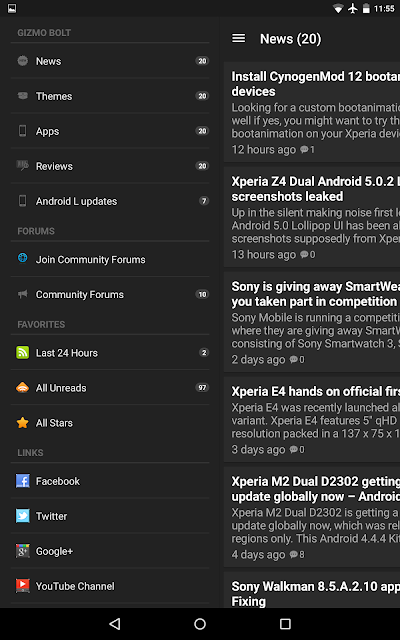
Task: Click the Android L updates phone icon
Action: [22, 200]
